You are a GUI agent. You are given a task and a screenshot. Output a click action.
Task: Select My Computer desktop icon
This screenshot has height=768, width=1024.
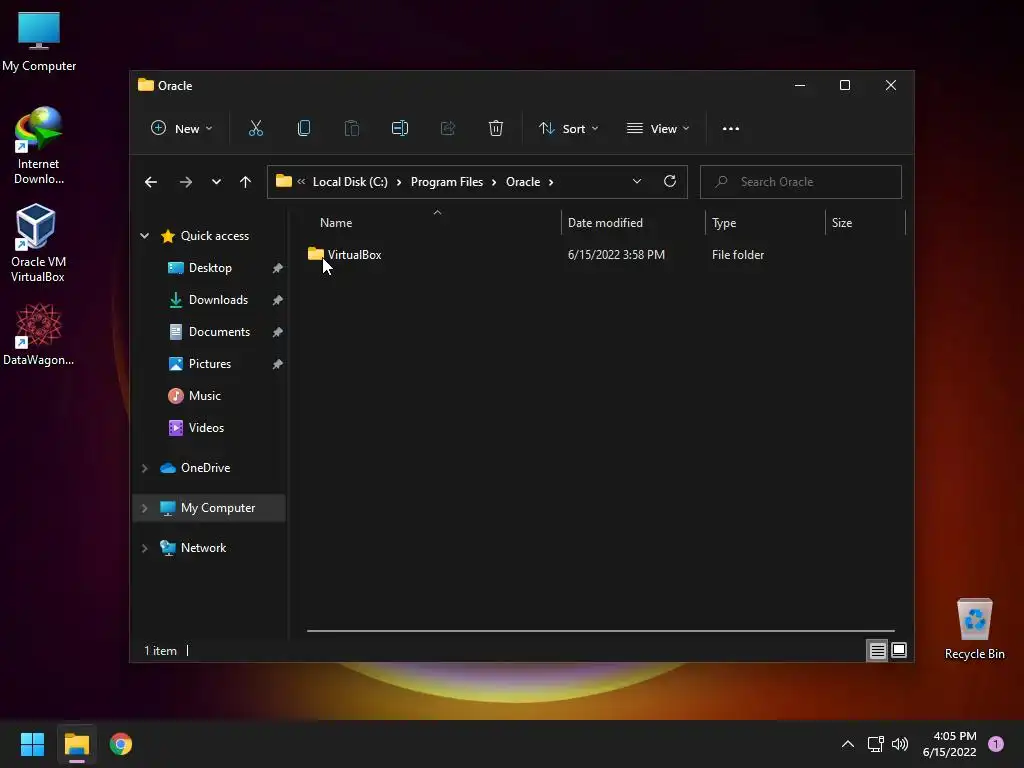[39, 41]
